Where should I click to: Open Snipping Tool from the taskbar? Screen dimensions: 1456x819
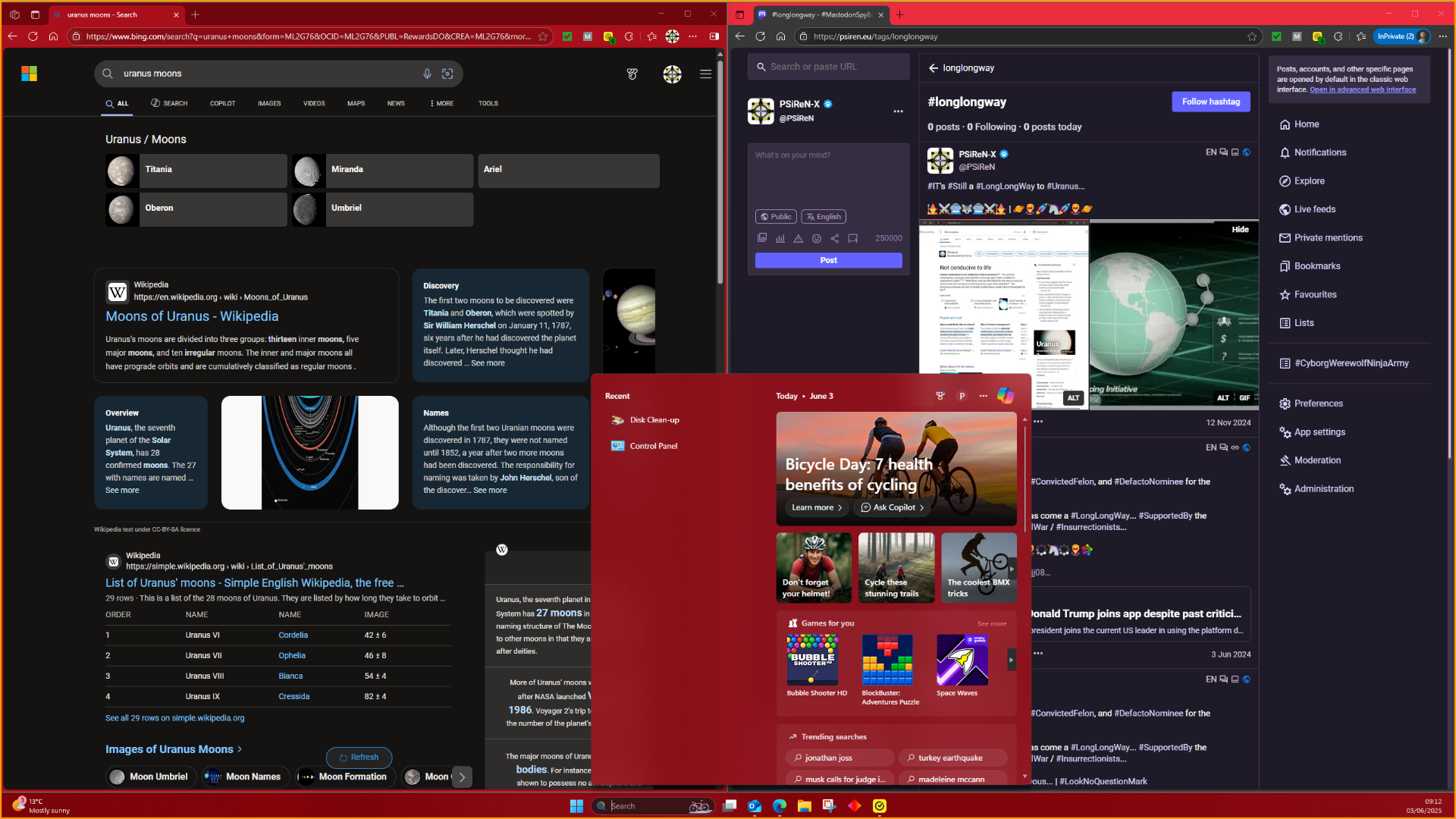[829, 805]
